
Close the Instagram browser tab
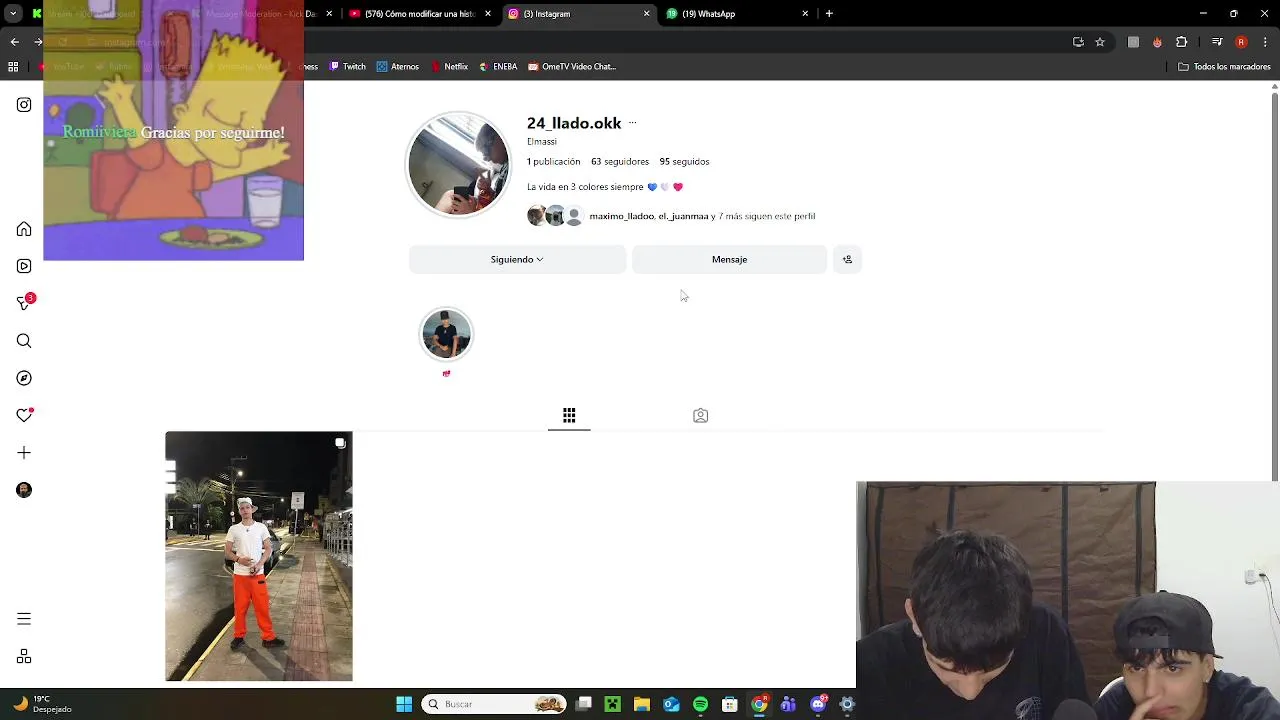click(646, 14)
